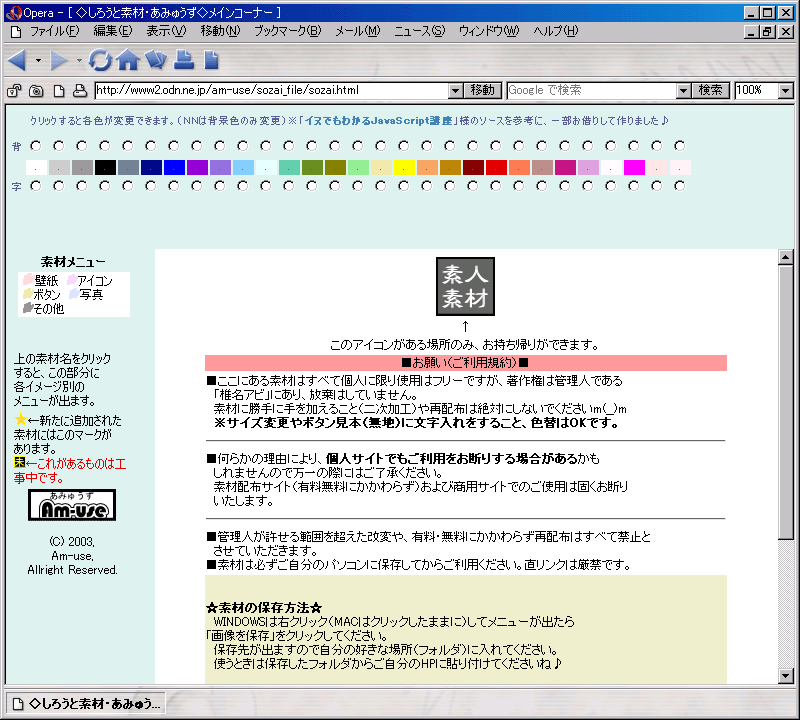This screenshot has width=800, height=720.
Task: Click the Forward arrow in the toolbar
Action: tap(59, 61)
